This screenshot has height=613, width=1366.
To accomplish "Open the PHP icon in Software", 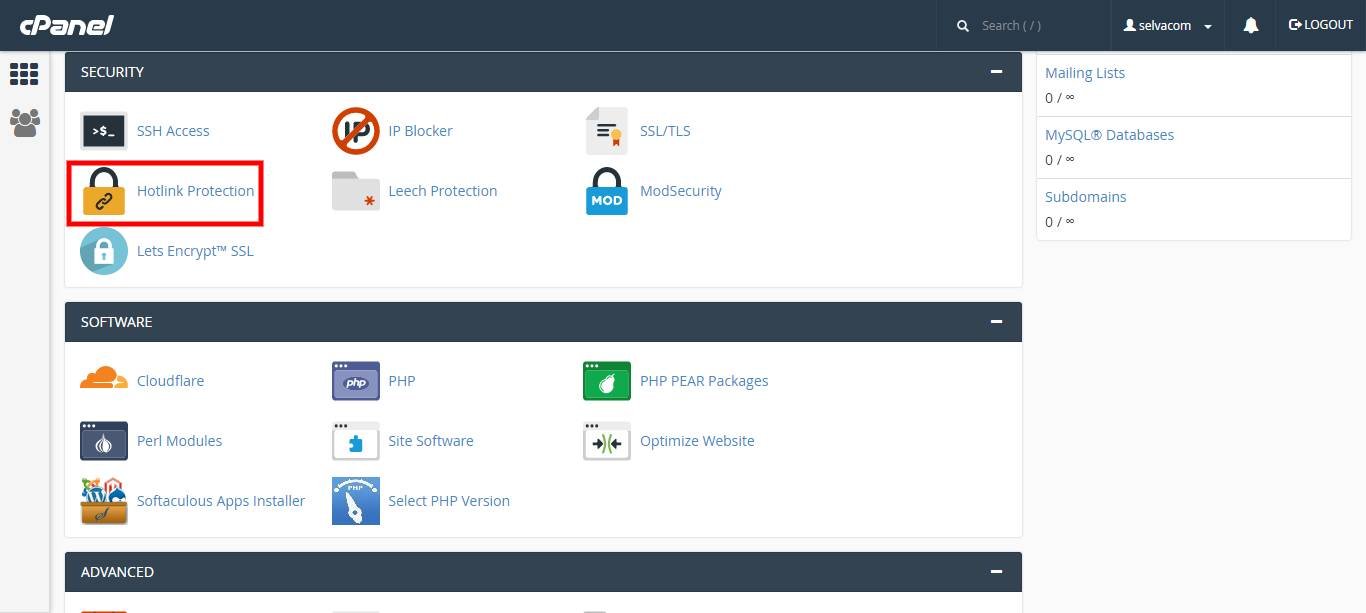I will [x=356, y=381].
